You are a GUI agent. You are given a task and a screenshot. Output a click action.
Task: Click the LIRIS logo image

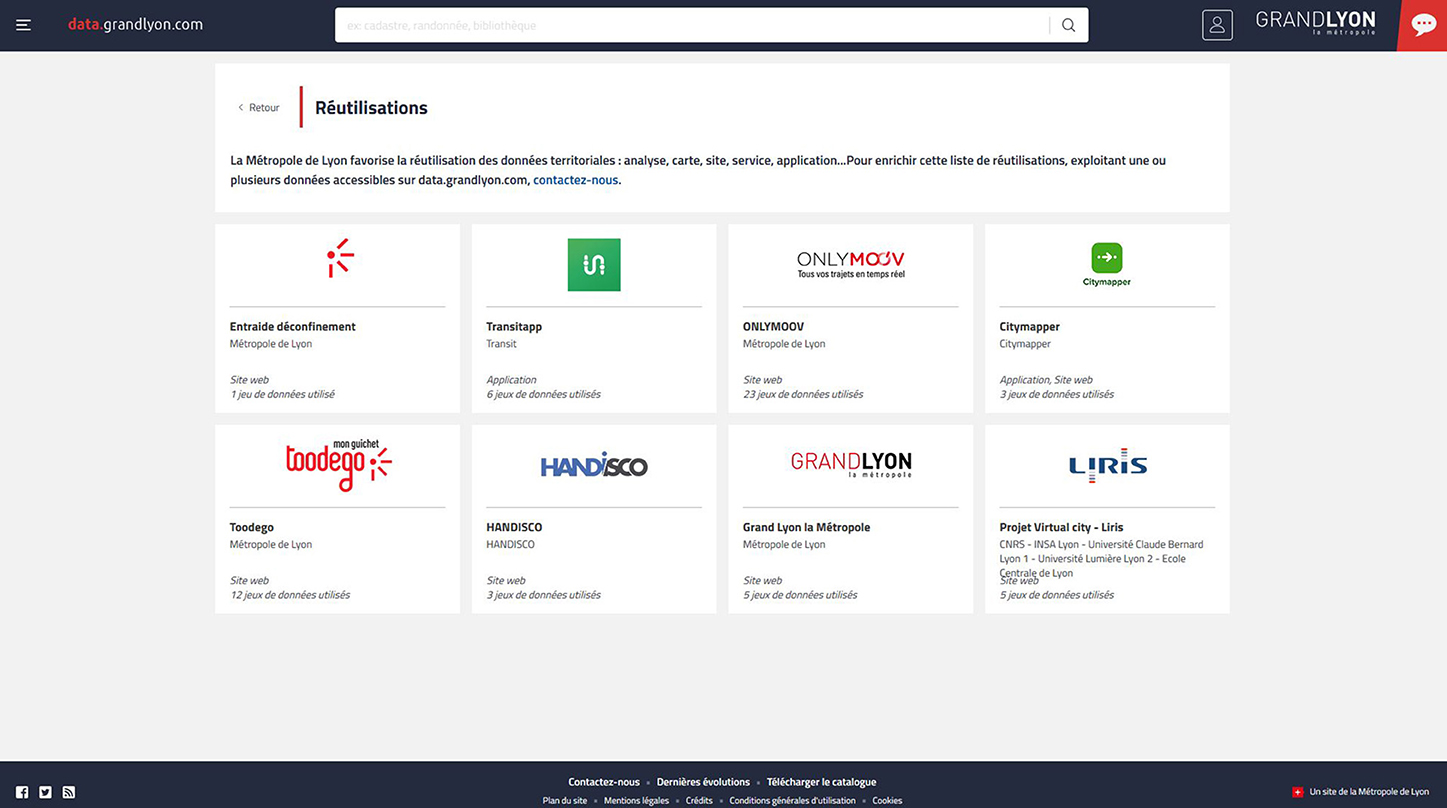(x=1108, y=465)
